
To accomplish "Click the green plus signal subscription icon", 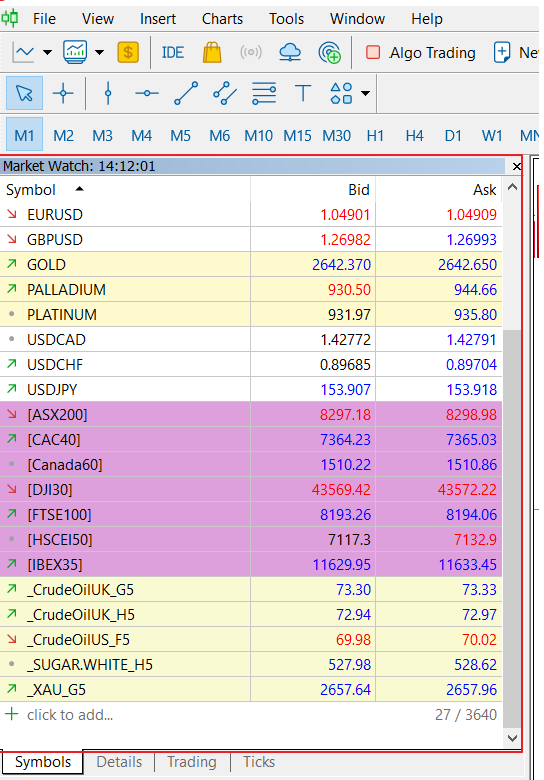I will click(x=329, y=52).
